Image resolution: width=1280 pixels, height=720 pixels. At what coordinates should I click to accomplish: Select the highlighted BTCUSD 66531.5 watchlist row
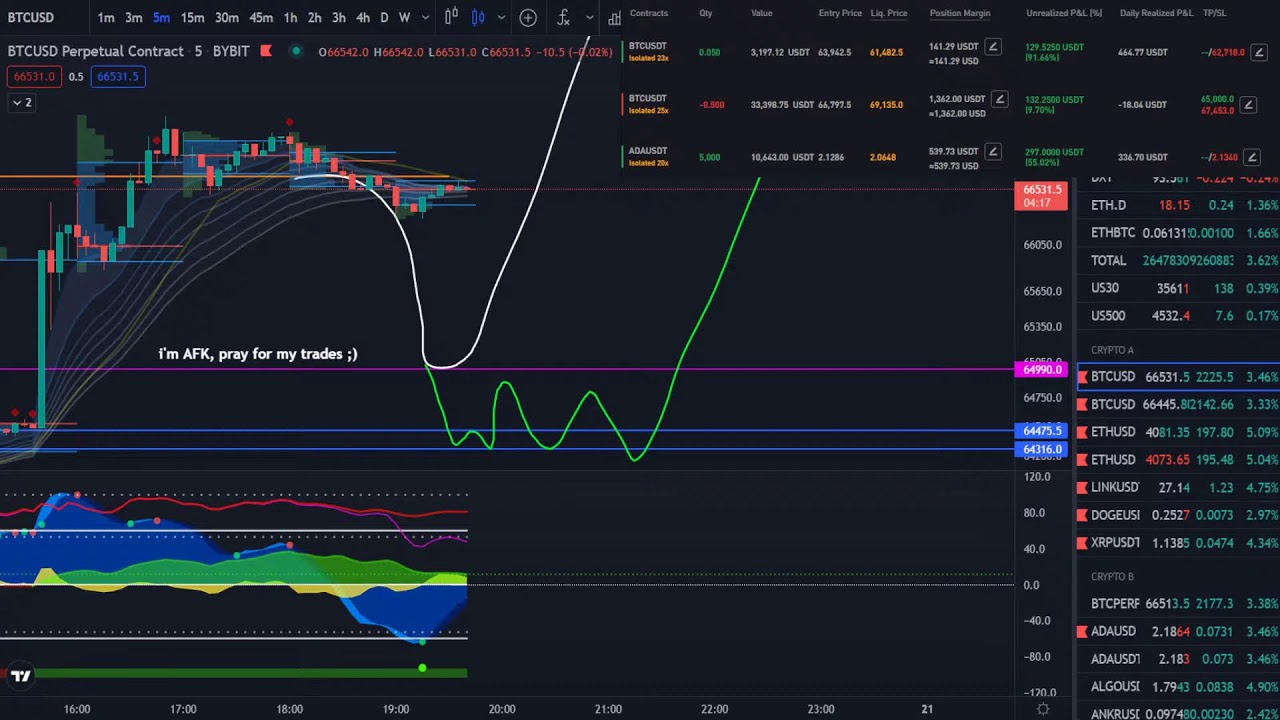pos(1178,377)
